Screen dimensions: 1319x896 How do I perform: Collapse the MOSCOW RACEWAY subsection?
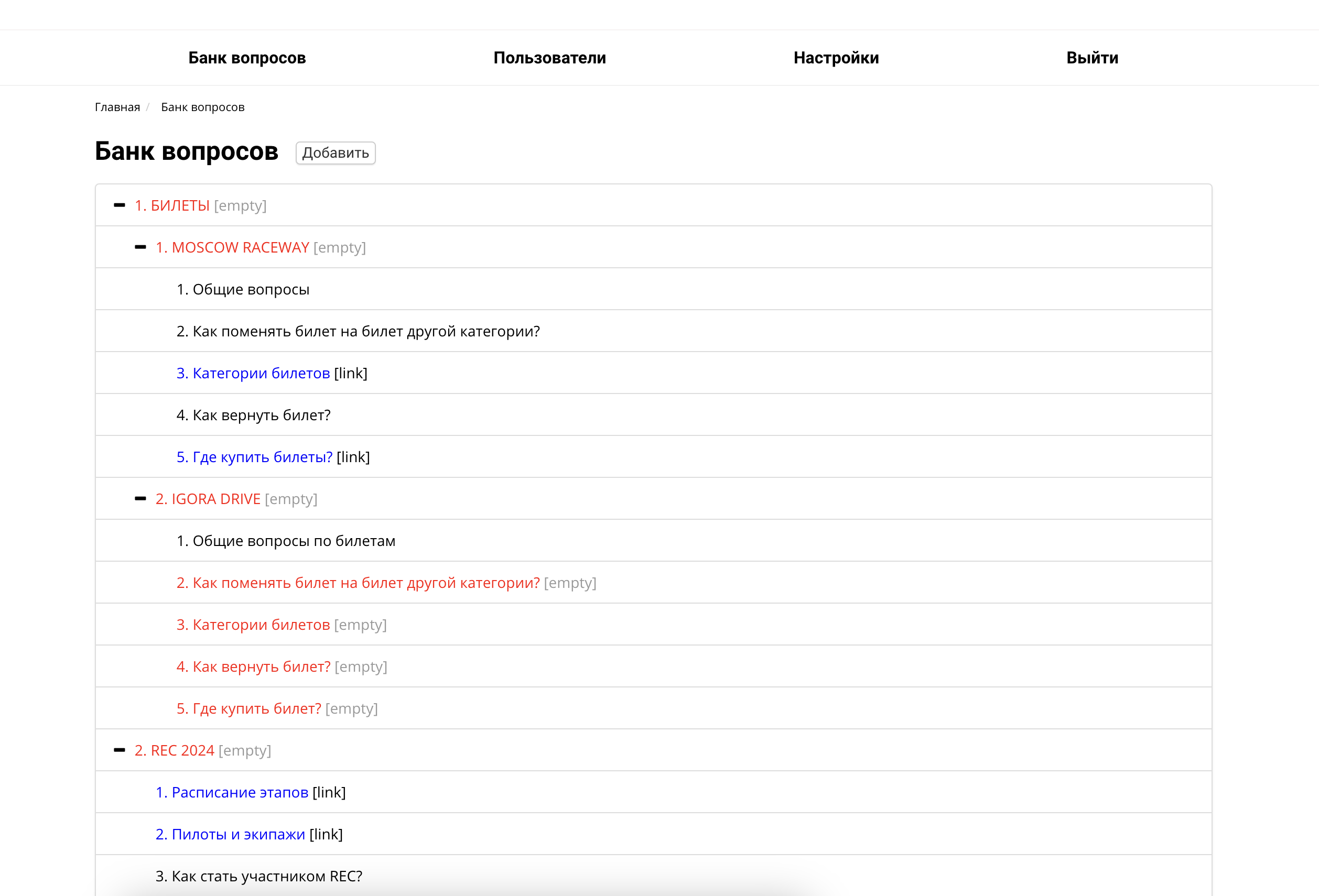tap(140, 247)
